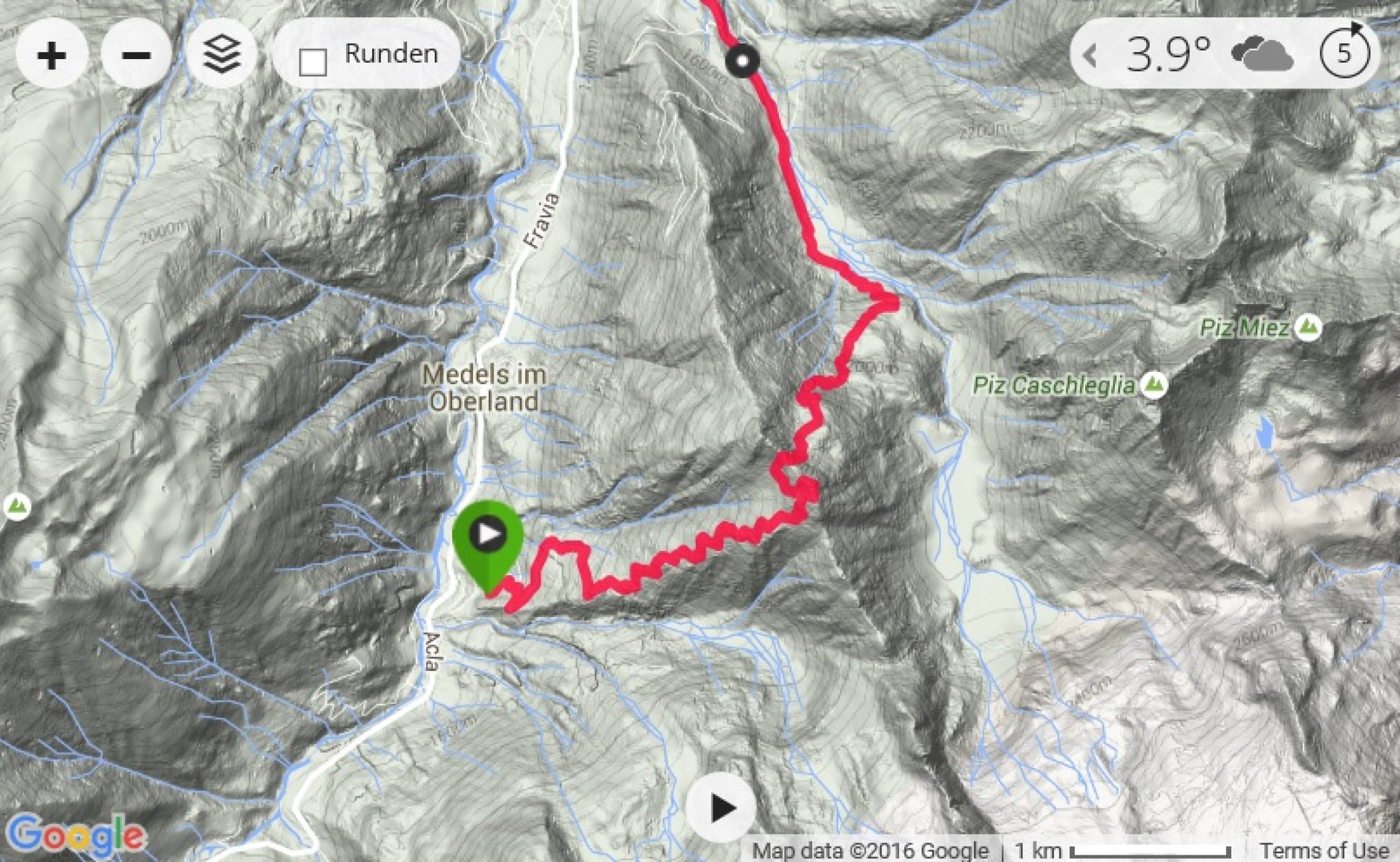This screenshot has height=862, width=1400.
Task: Click the green peak icon at left edge
Action: click(x=17, y=507)
